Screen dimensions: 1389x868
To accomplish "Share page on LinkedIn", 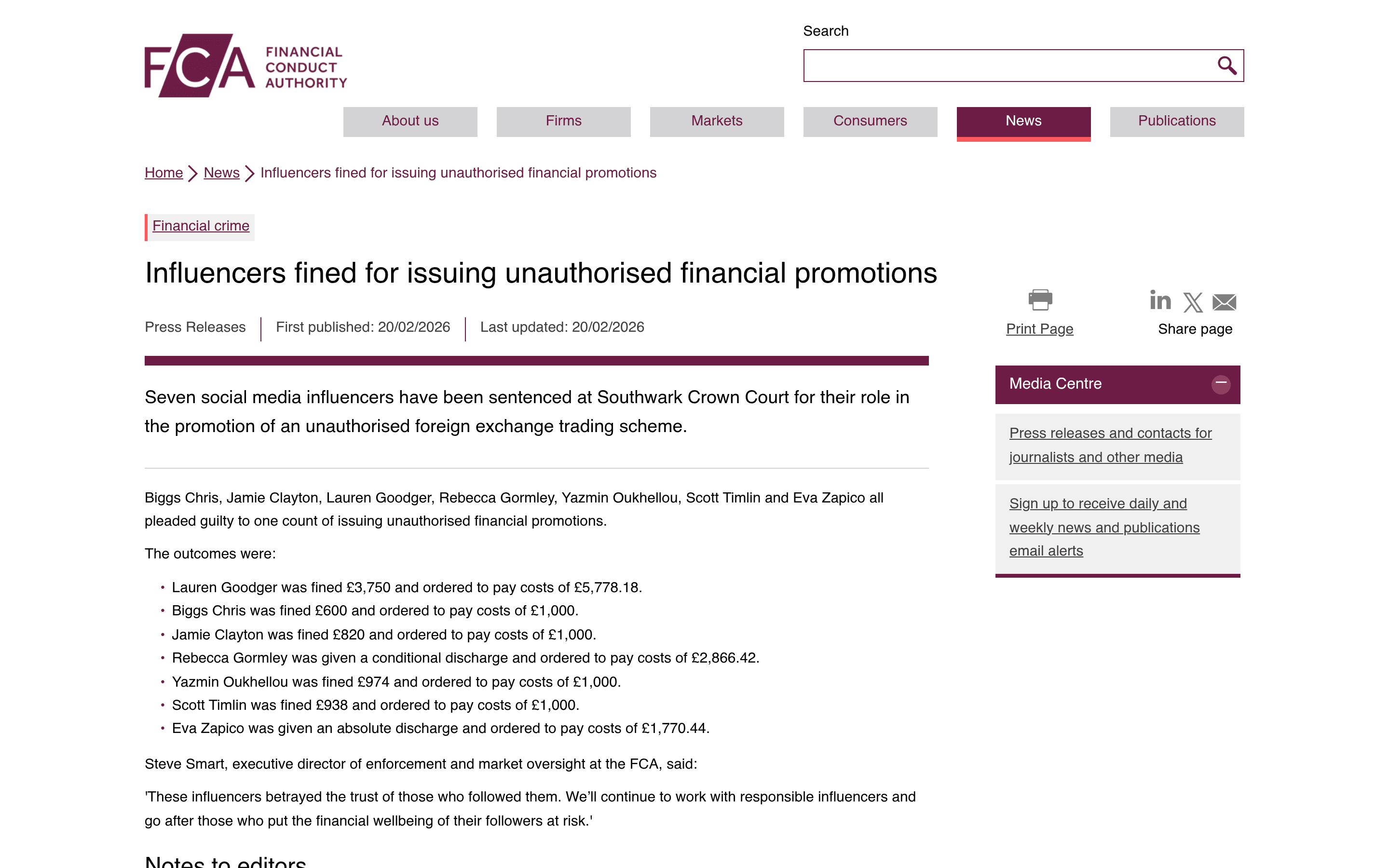I will [x=1160, y=300].
